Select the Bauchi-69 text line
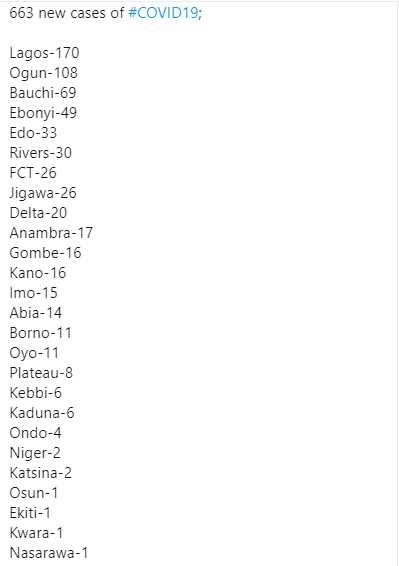Screen dimensions: 399x566 pos(43,93)
